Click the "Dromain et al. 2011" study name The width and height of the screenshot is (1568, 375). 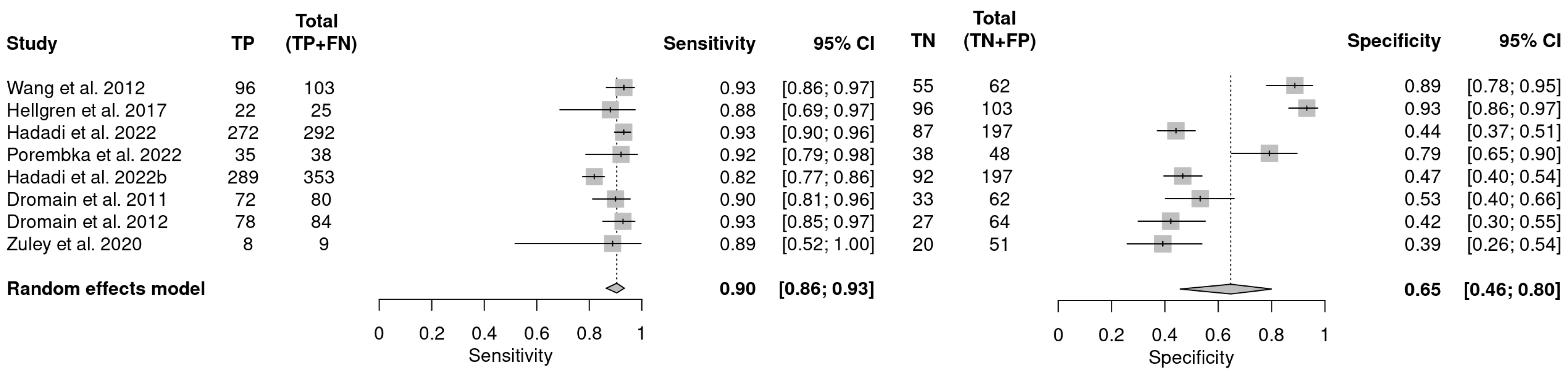point(87,200)
